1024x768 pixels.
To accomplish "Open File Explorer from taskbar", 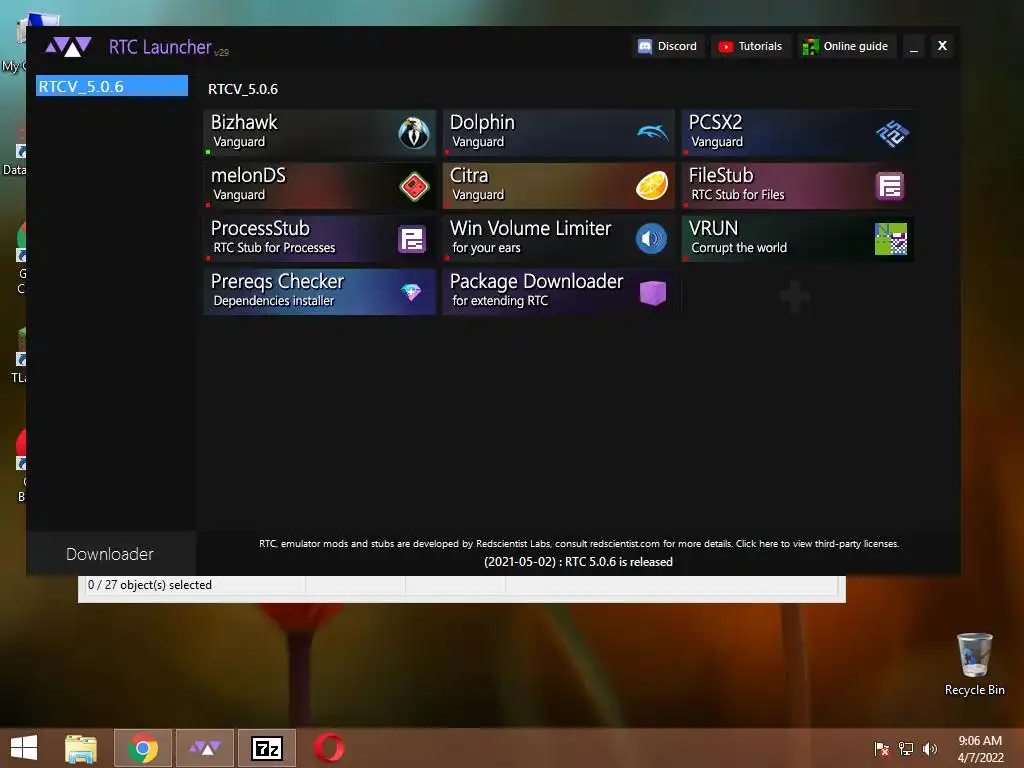I will click(x=81, y=748).
